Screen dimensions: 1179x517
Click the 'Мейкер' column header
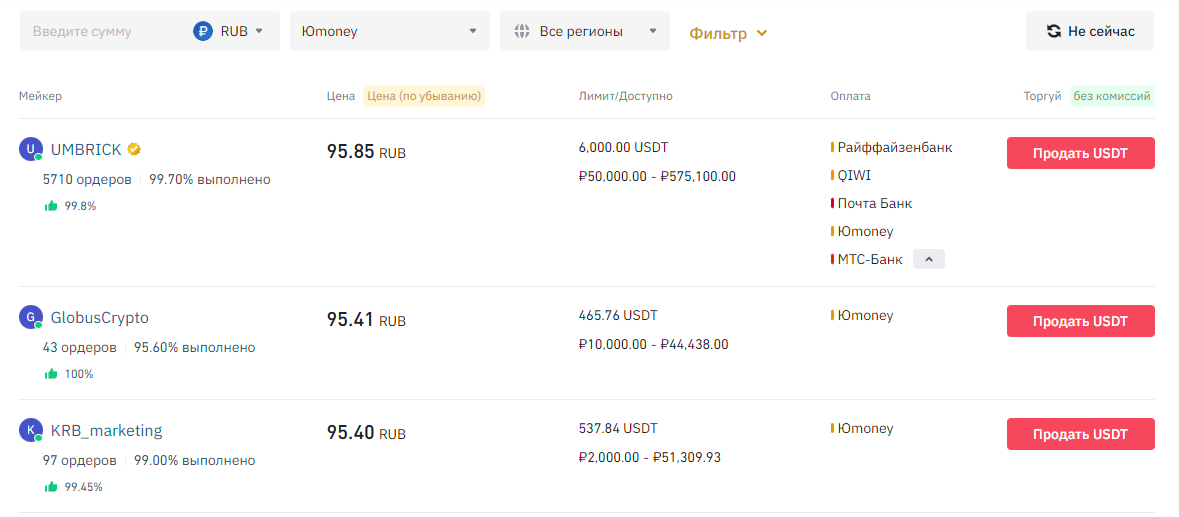point(41,96)
